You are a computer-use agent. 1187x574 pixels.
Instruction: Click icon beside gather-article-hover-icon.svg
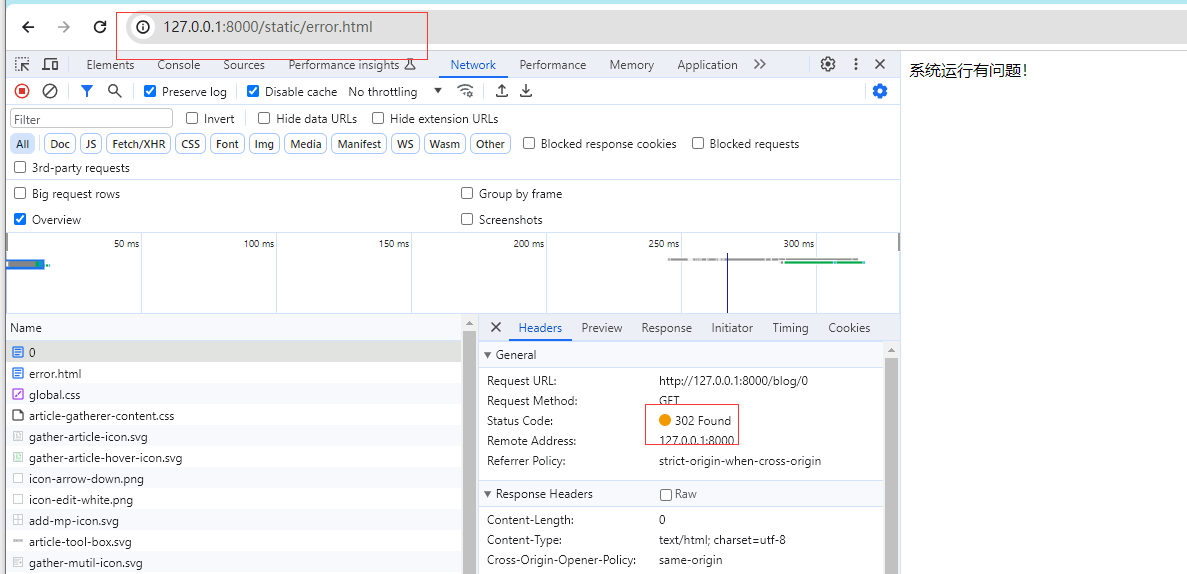tap(18, 458)
